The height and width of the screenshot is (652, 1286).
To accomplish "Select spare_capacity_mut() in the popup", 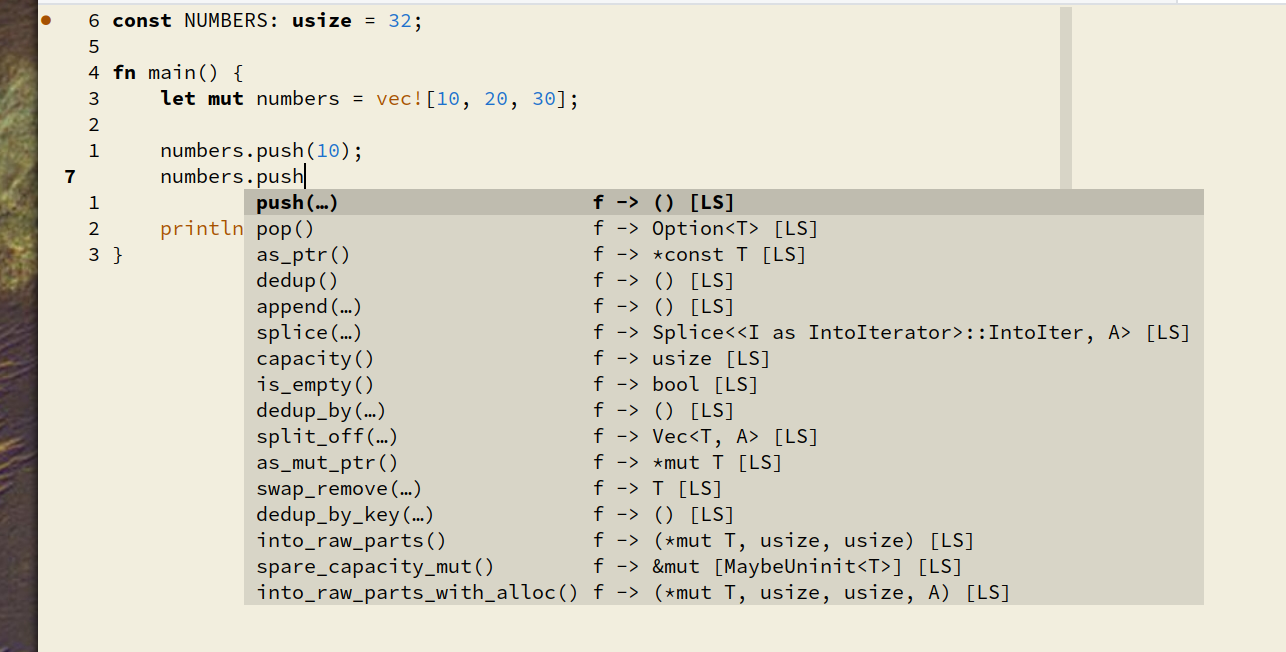I will pos(724,567).
